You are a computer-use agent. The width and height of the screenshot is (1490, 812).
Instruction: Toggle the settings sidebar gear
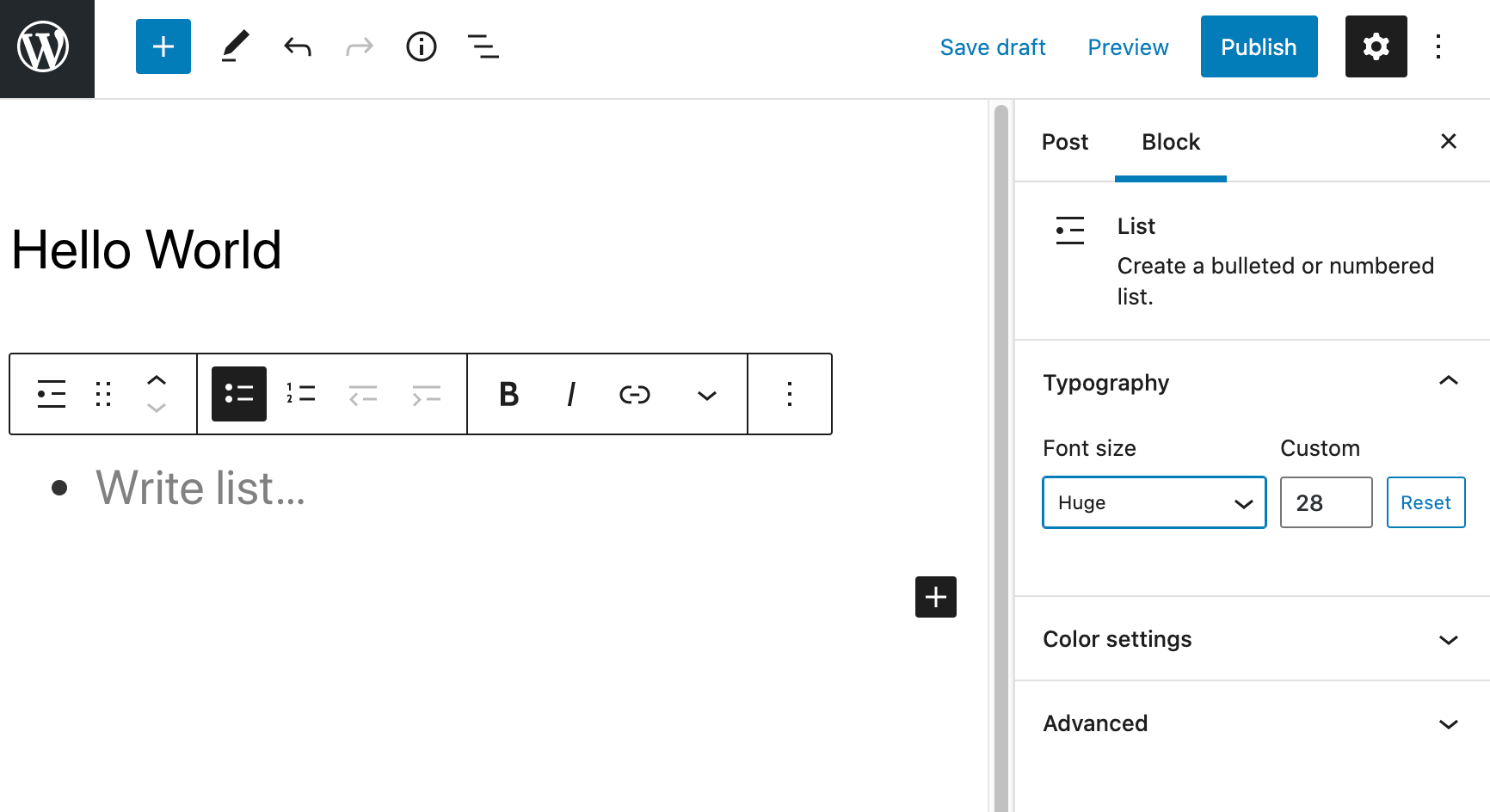[1376, 46]
